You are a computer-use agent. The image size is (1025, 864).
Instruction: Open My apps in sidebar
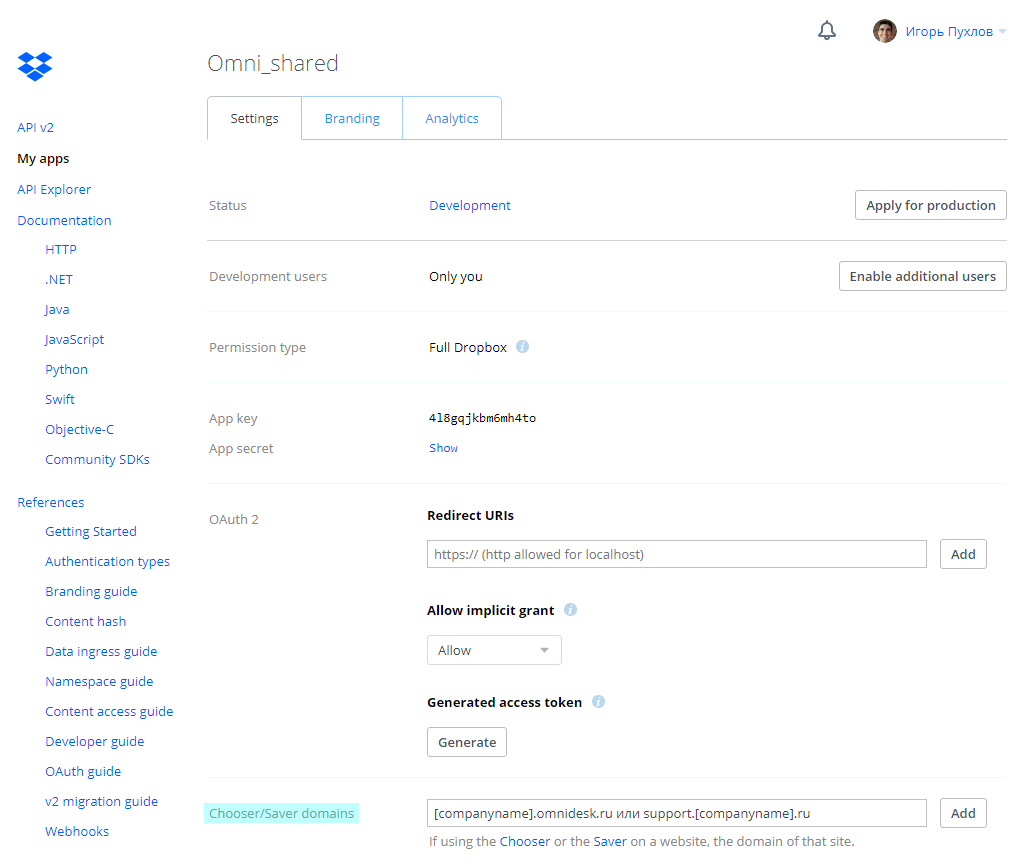tap(43, 159)
